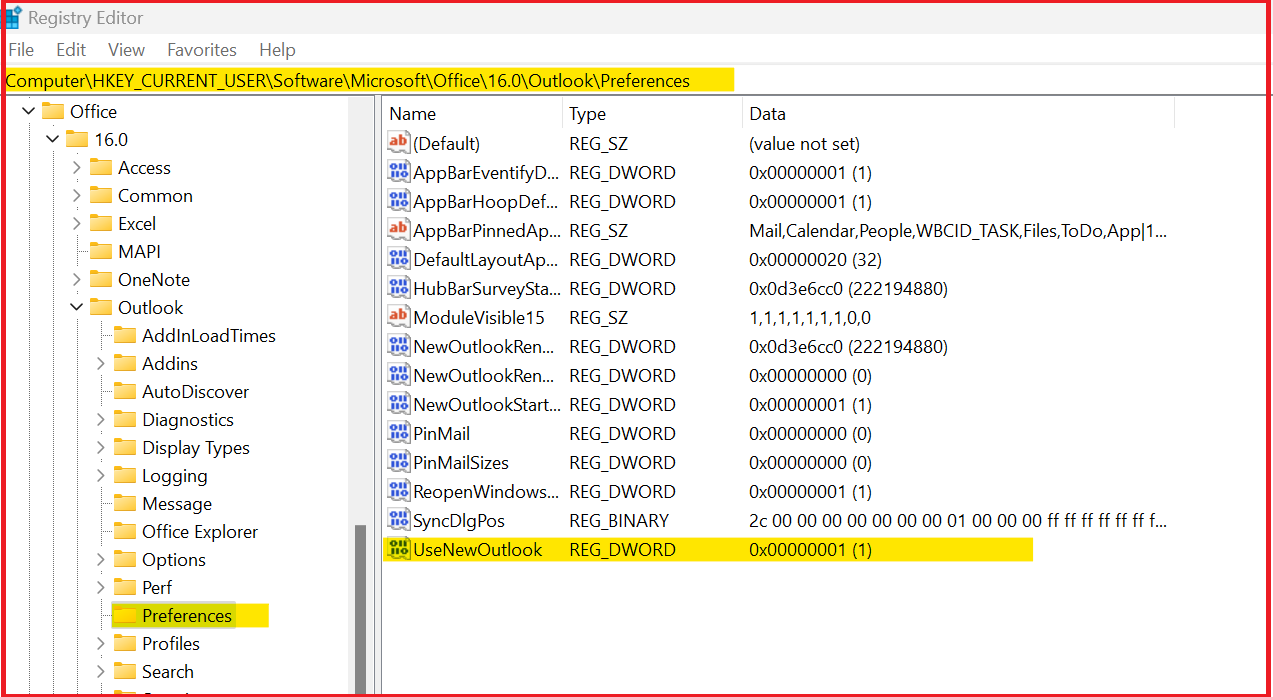This screenshot has height=697, width=1273.
Task: Click the Registry Editor icon in the title bar
Action: [14, 17]
